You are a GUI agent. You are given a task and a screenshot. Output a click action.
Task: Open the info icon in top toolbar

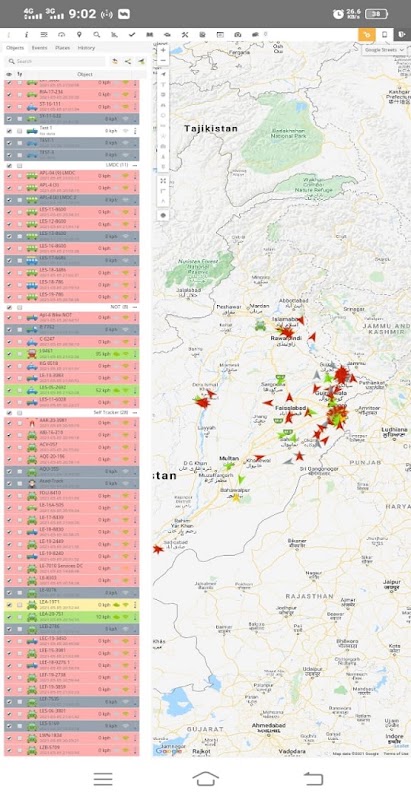coord(27,35)
